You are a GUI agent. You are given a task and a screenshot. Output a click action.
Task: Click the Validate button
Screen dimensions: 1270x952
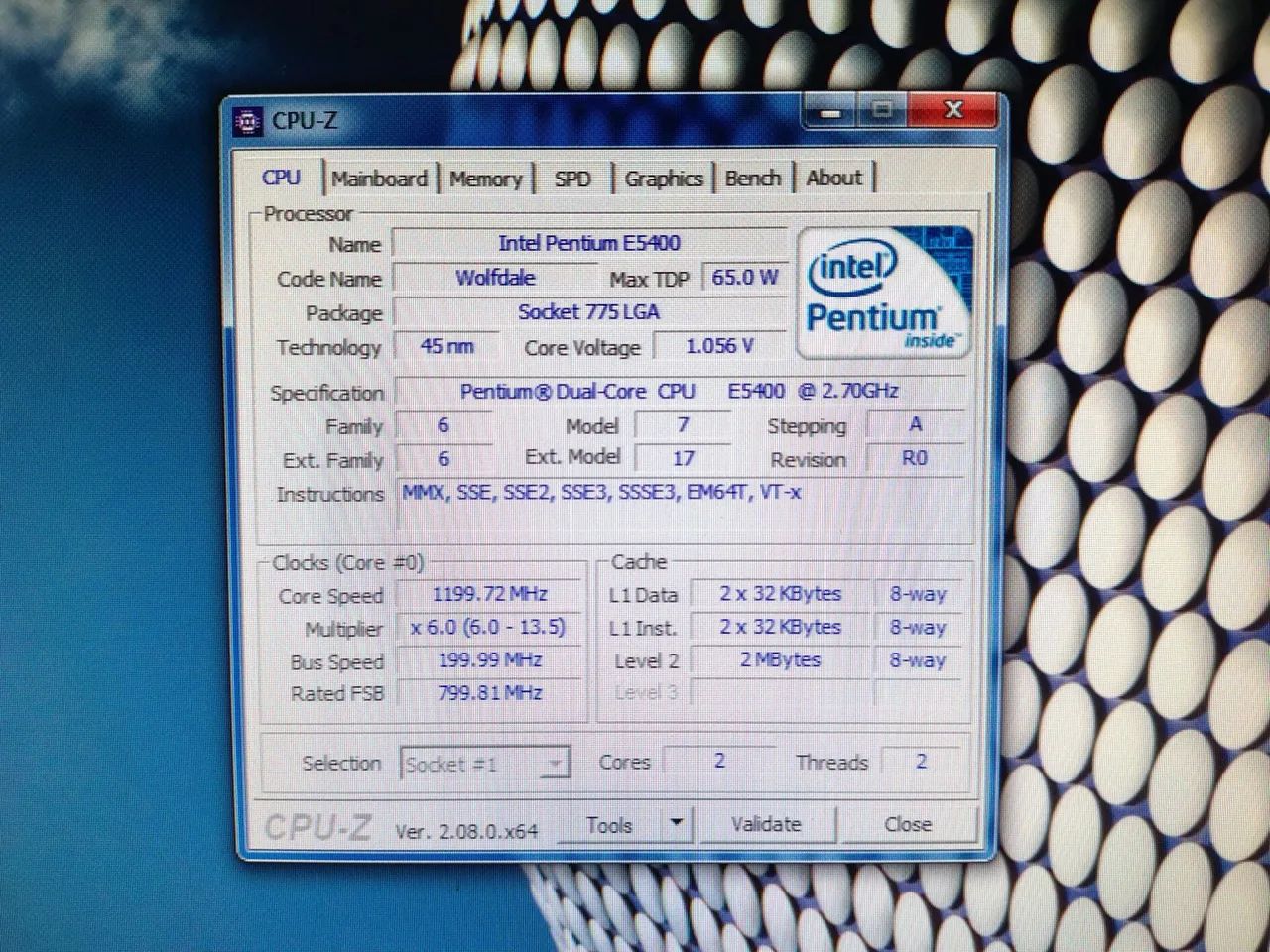(766, 824)
